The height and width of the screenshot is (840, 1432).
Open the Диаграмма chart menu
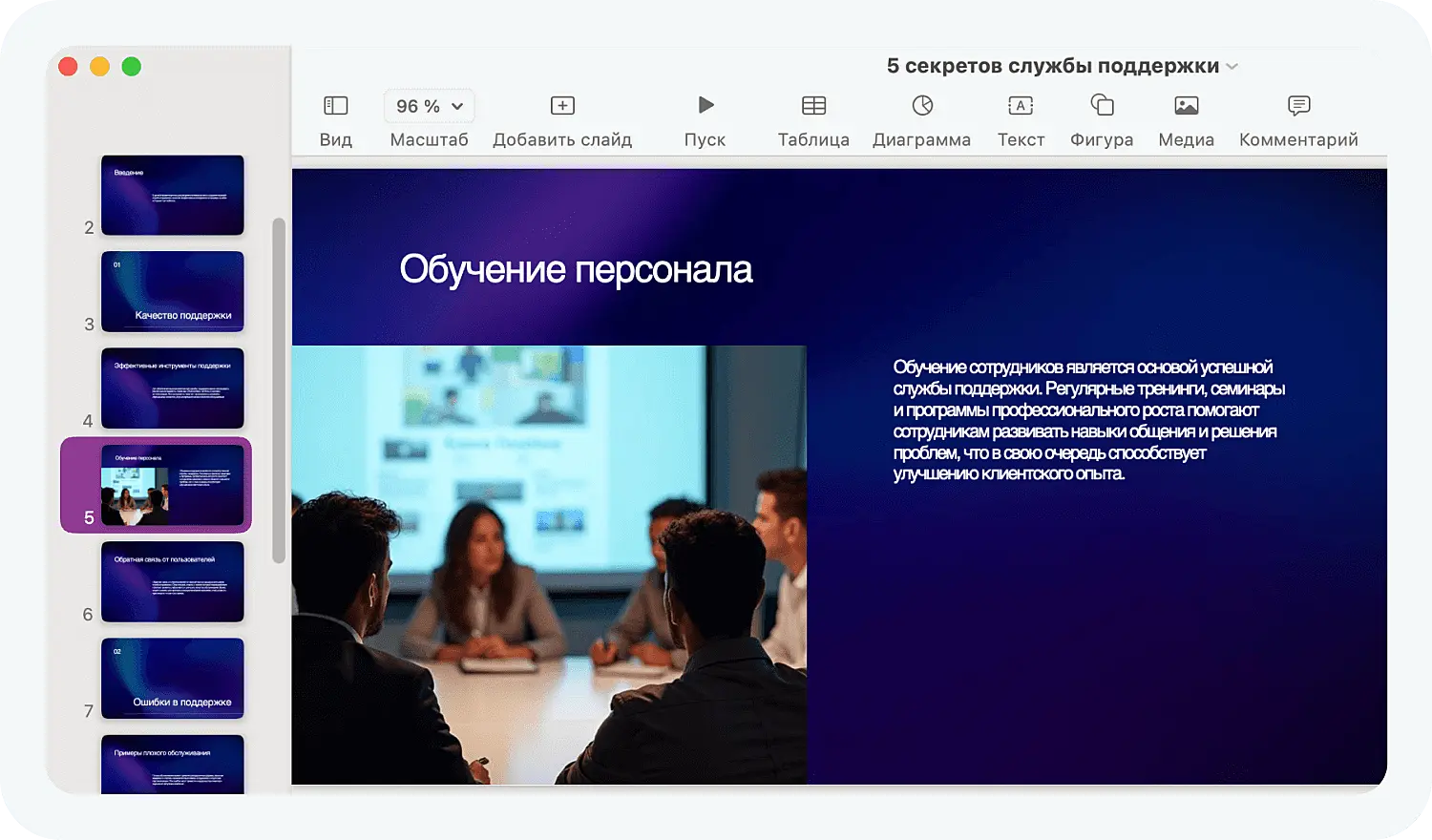pyautogui.click(x=921, y=106)
